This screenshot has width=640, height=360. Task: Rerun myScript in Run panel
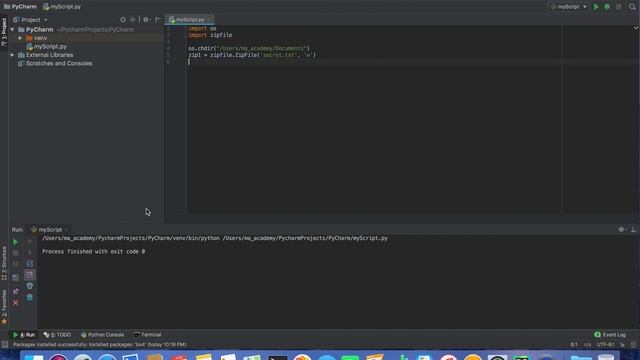coord(15,242)
